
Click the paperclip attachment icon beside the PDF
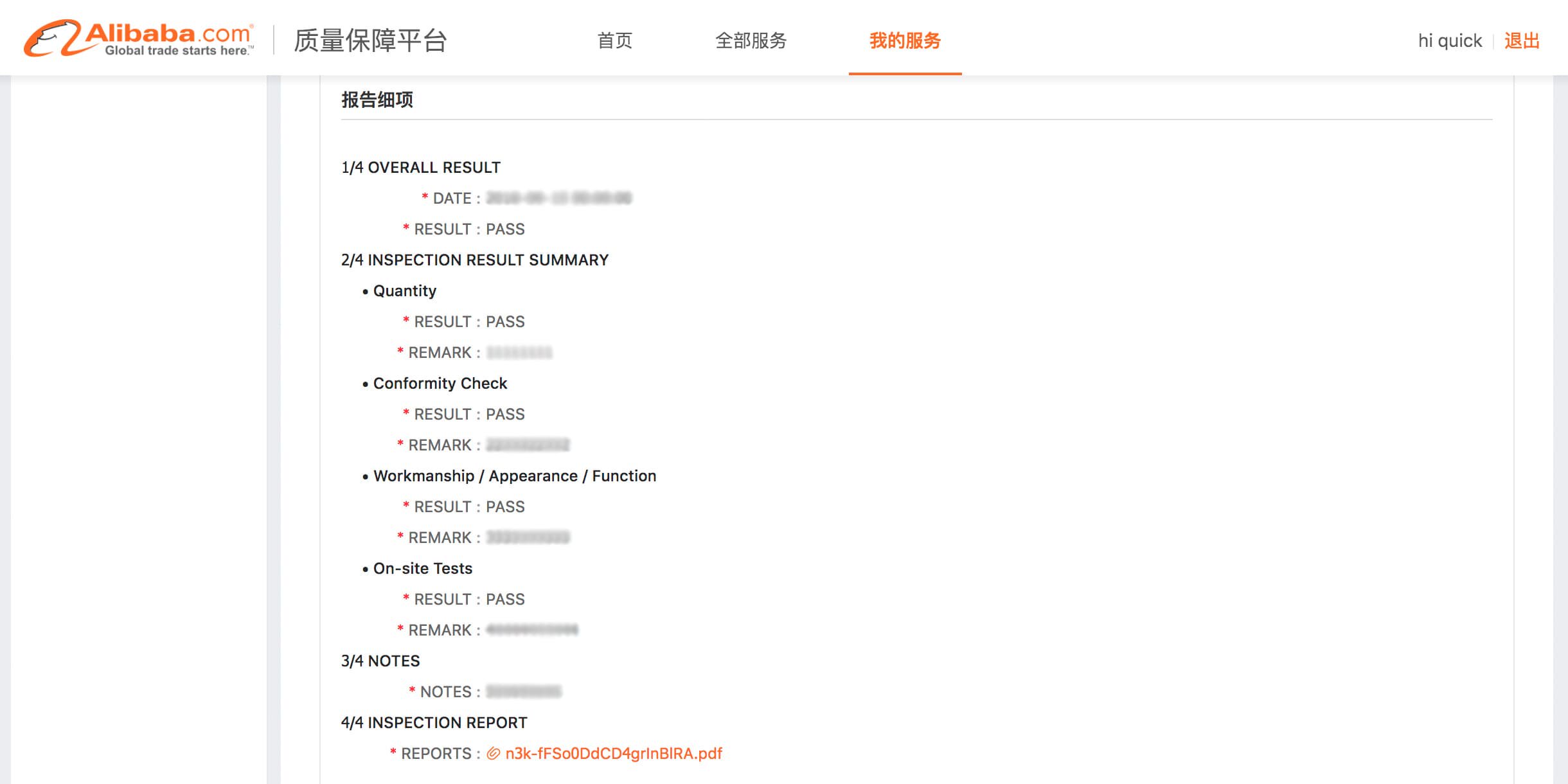(493, 754)
